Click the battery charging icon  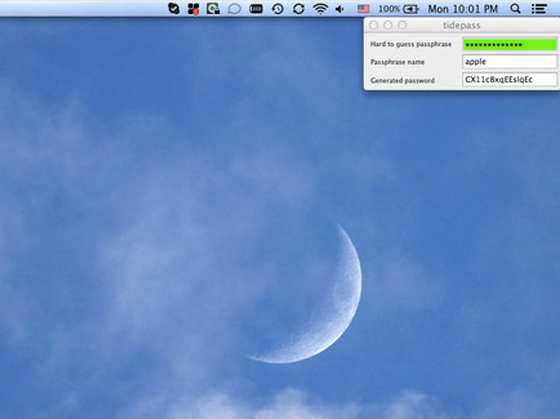411,9
